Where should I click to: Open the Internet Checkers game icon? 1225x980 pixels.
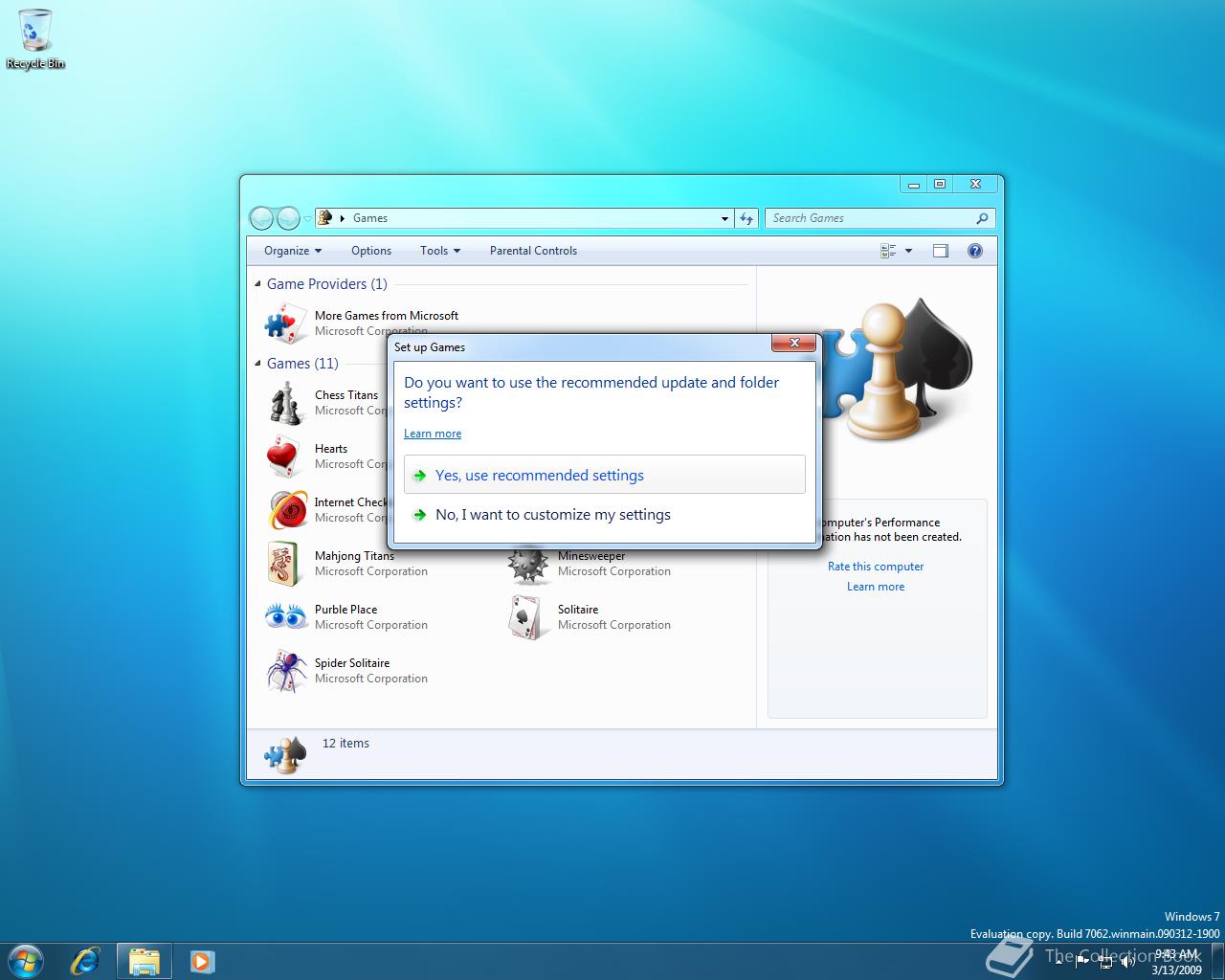pos(287,510)
